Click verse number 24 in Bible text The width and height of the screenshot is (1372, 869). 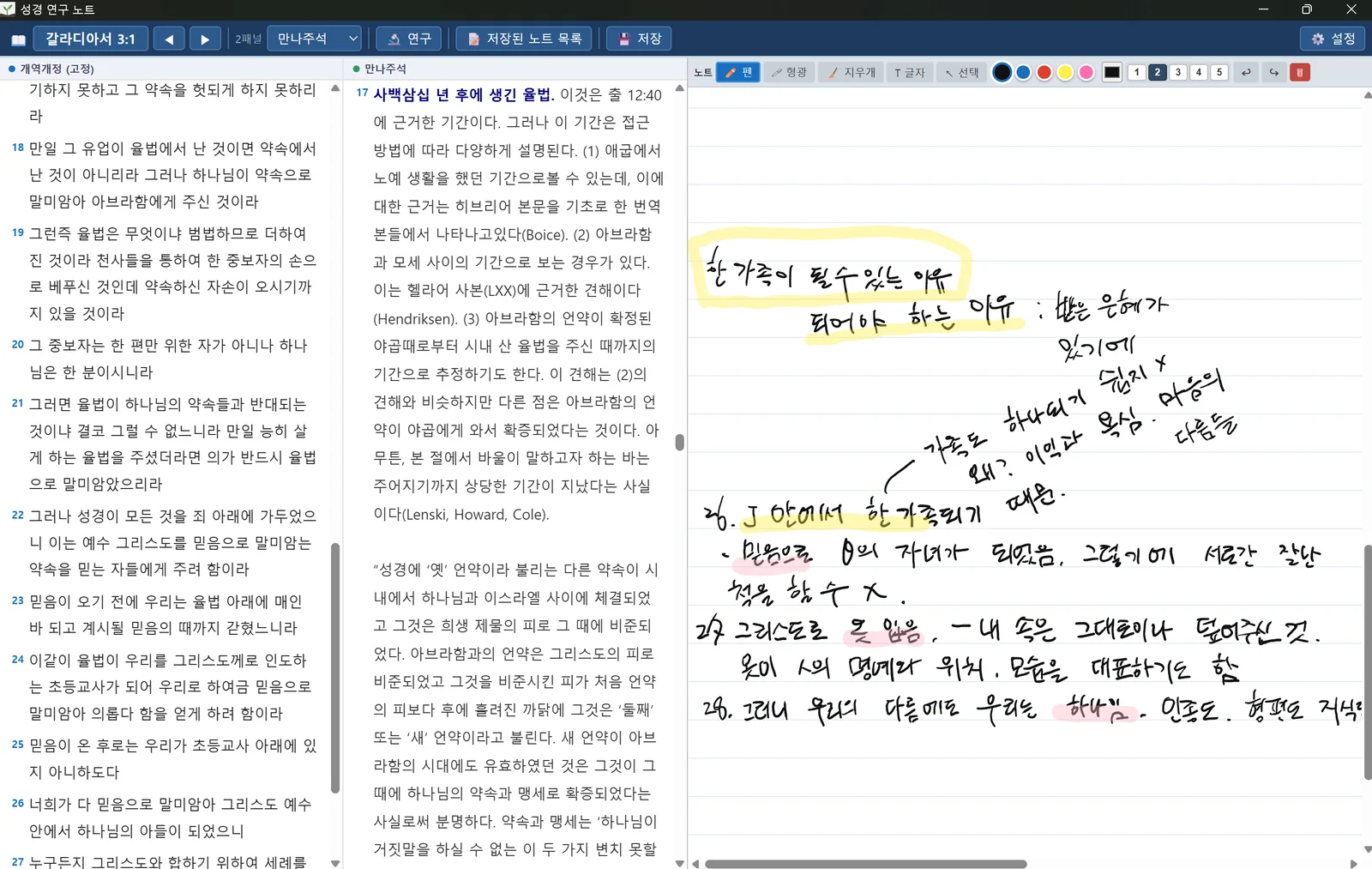(x=17, y=660)
